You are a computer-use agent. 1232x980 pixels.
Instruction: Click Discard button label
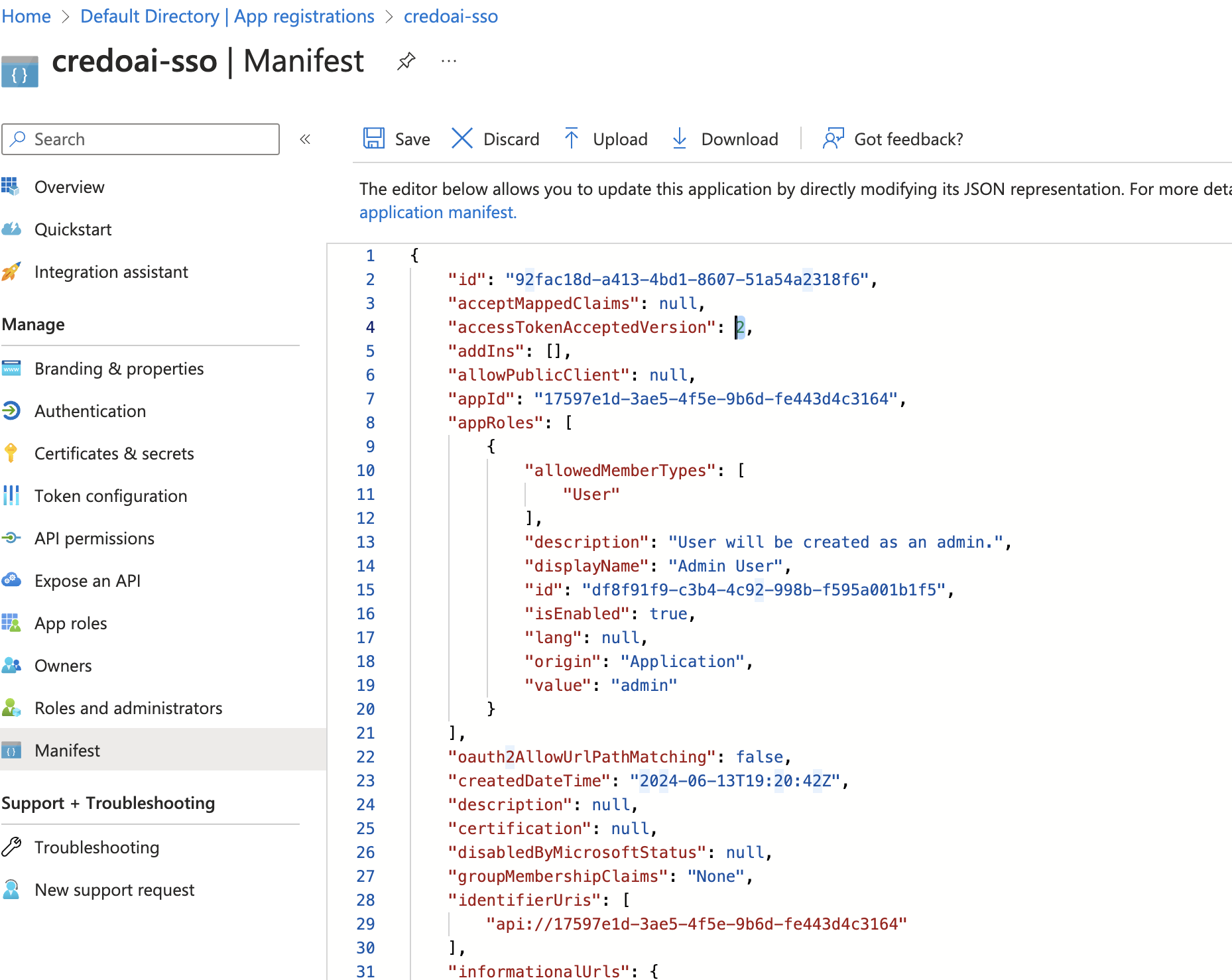click(x=511, y=139)
